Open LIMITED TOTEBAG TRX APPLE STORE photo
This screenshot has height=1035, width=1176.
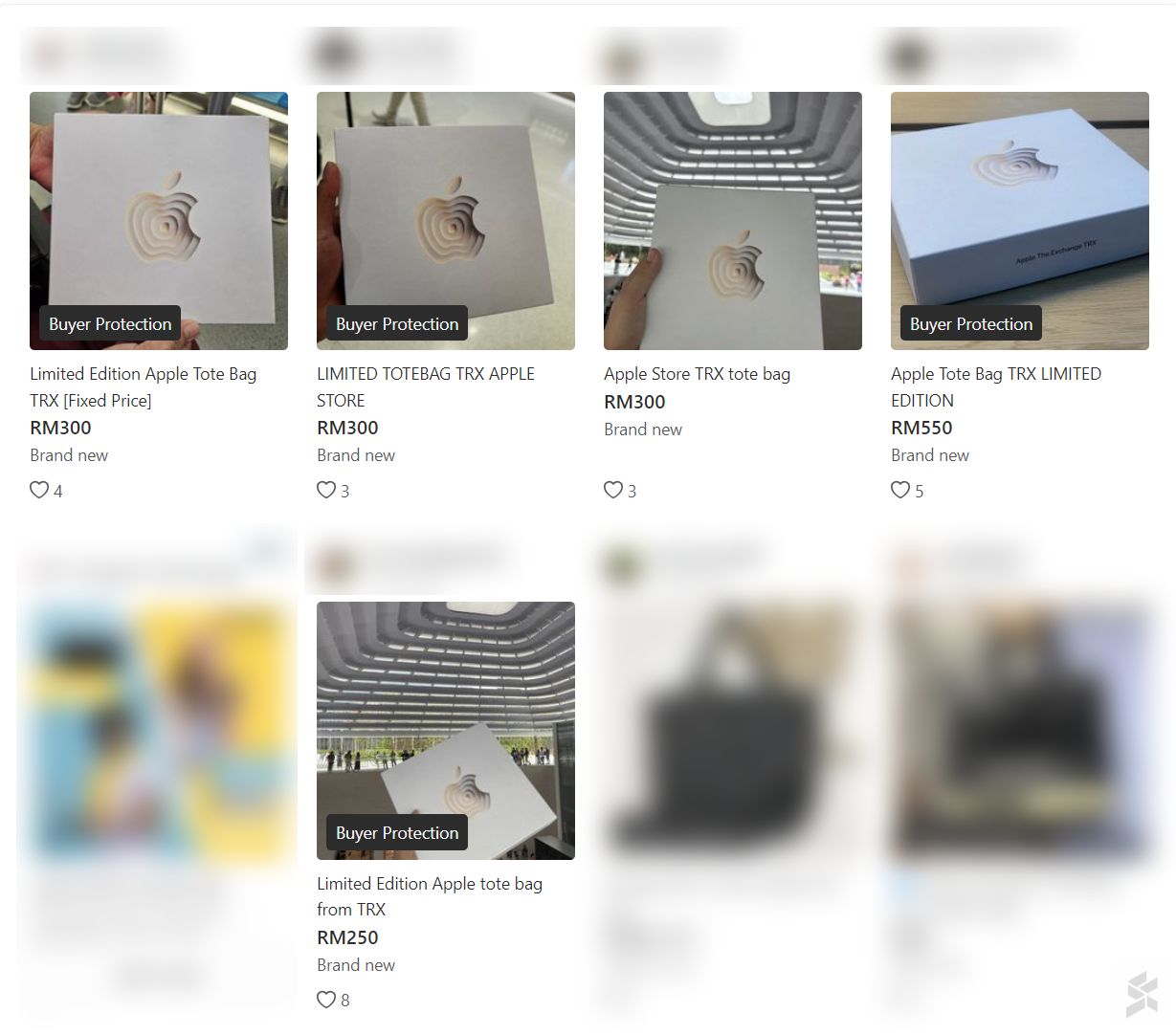pos(446,221)
